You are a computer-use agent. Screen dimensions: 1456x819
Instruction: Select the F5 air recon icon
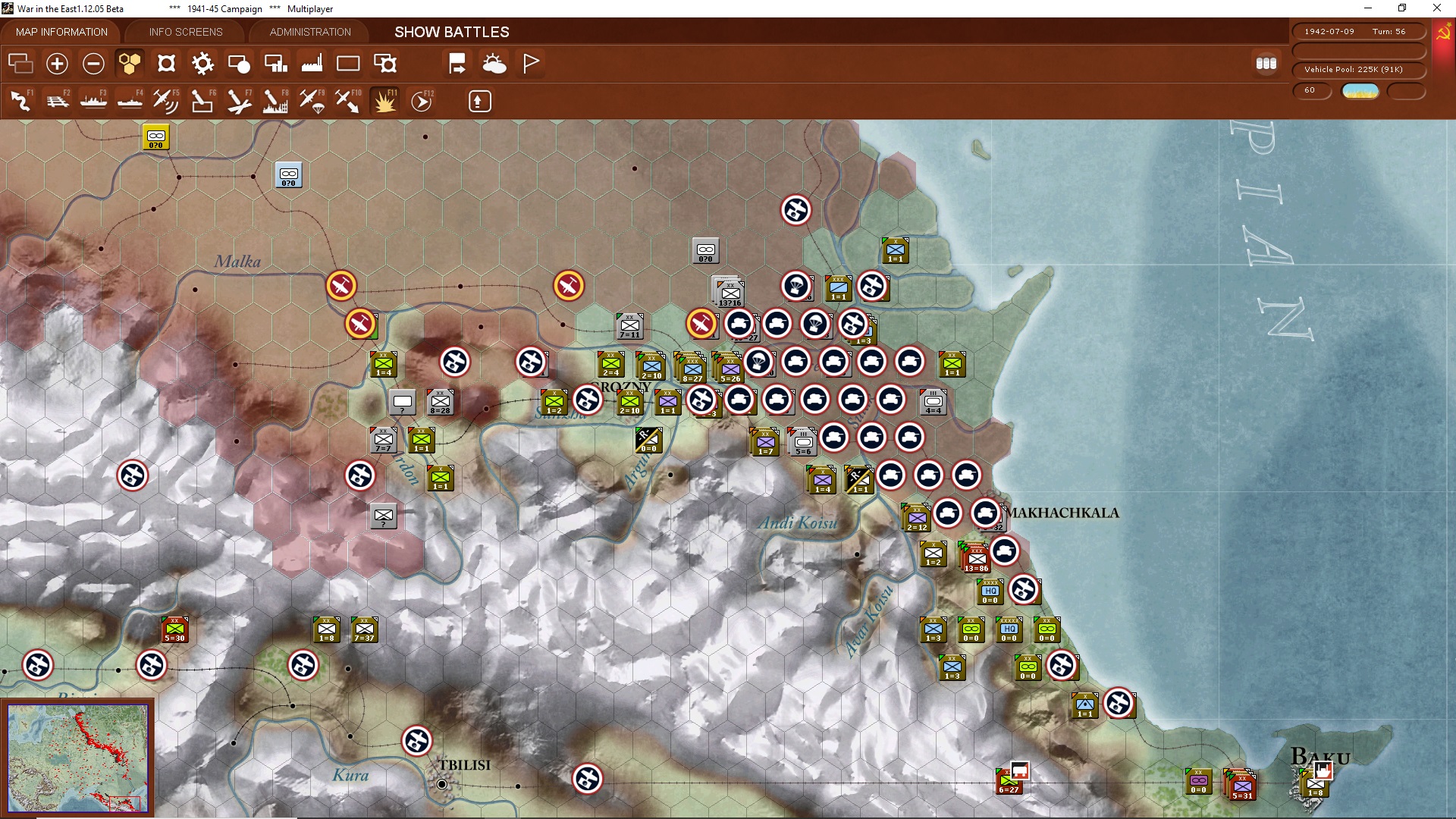click(x=166, y=101)
